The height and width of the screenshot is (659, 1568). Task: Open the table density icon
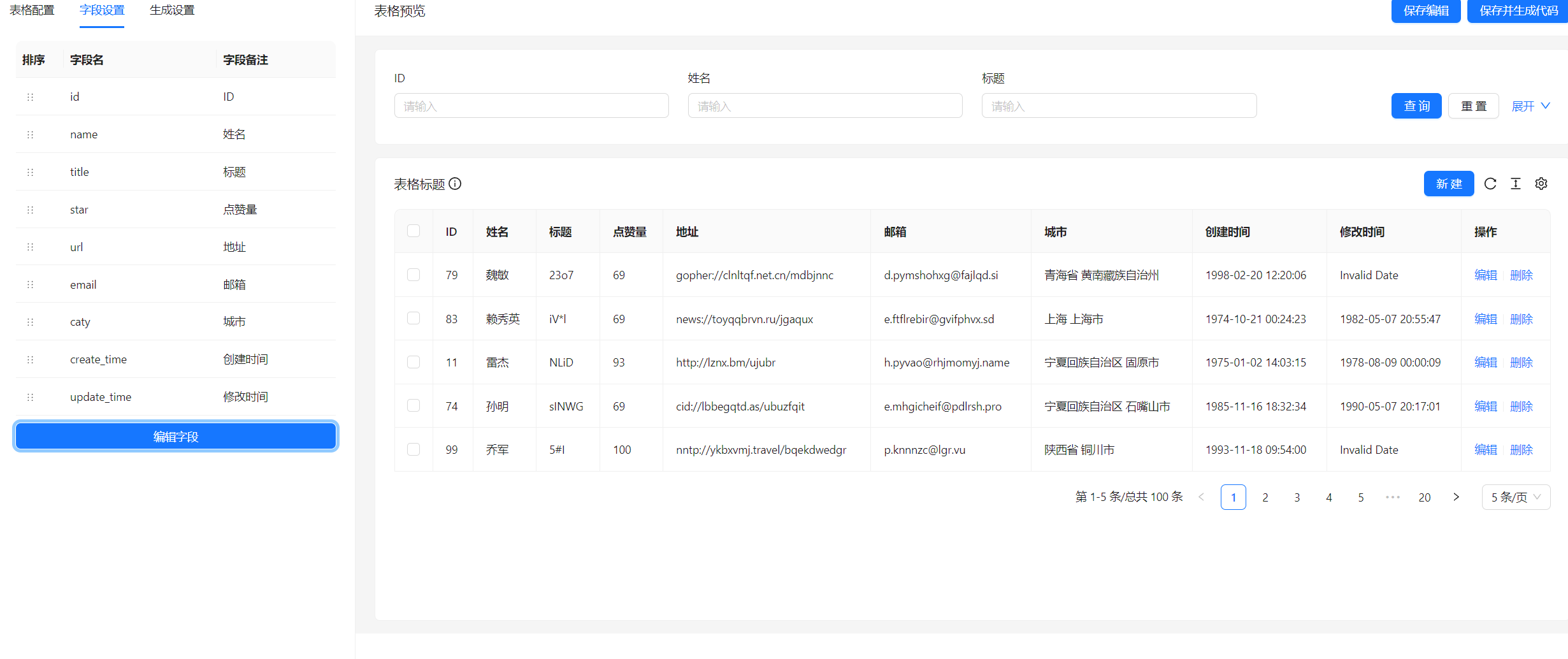pyautogui.click(x=1516, y=184)
